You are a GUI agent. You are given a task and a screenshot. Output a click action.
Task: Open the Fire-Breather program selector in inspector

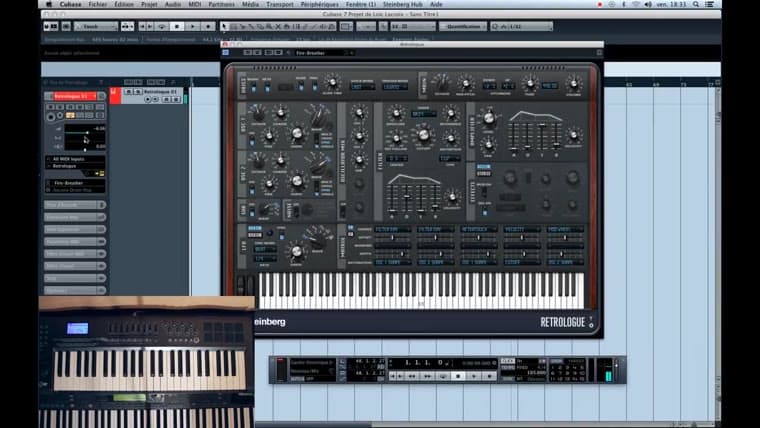coord(75,183)
